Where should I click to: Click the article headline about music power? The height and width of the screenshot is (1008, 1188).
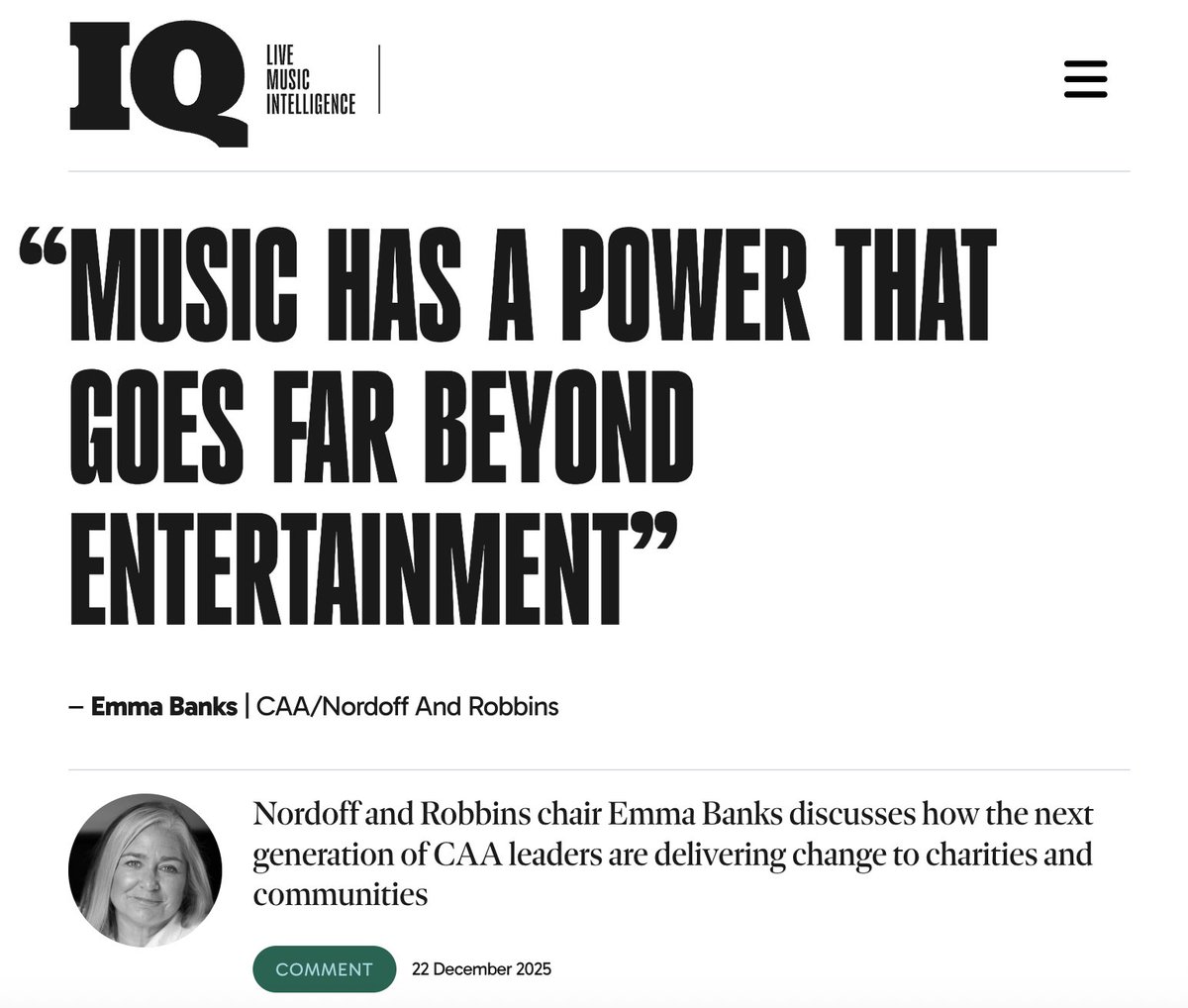[507, 429]
